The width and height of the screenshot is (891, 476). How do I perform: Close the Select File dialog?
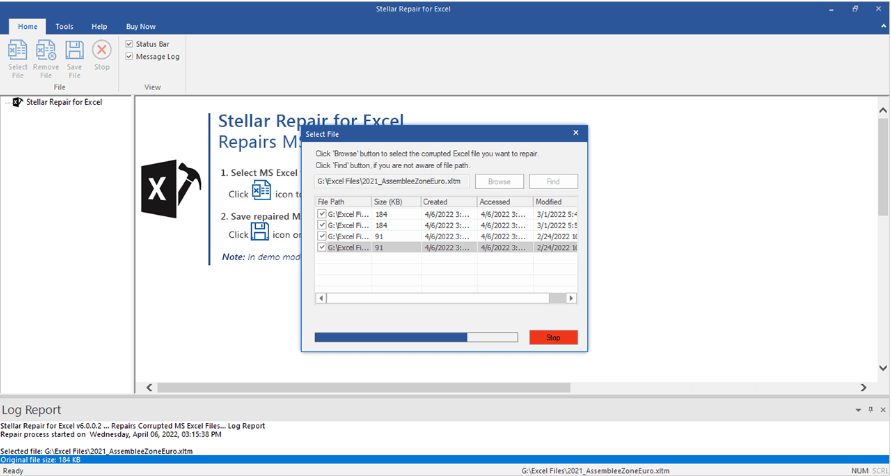[576, 133]
